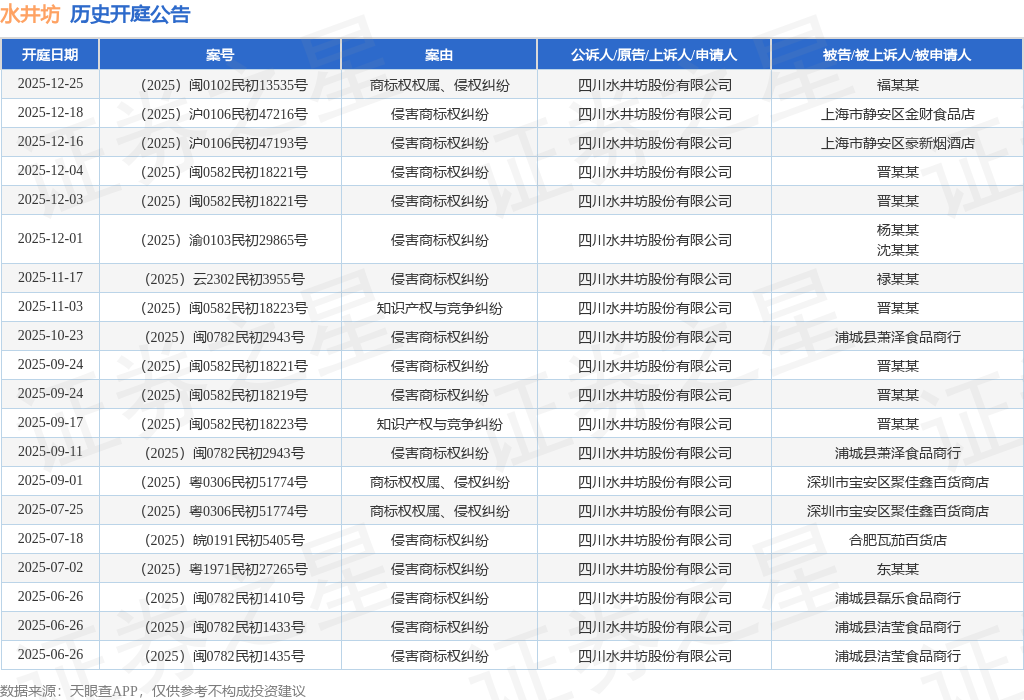Click the date cell 2025-12-03

click(50, 199)
